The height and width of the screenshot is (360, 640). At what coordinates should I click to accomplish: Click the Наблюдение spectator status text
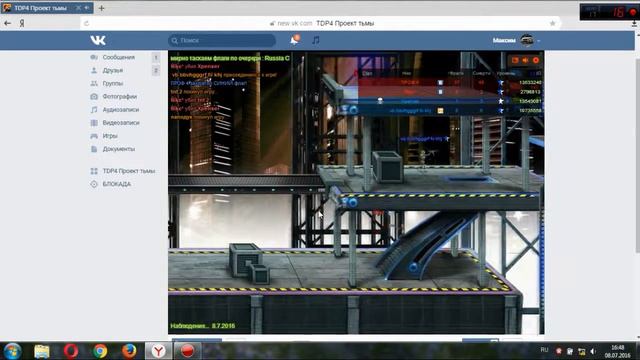pos(202,326)
